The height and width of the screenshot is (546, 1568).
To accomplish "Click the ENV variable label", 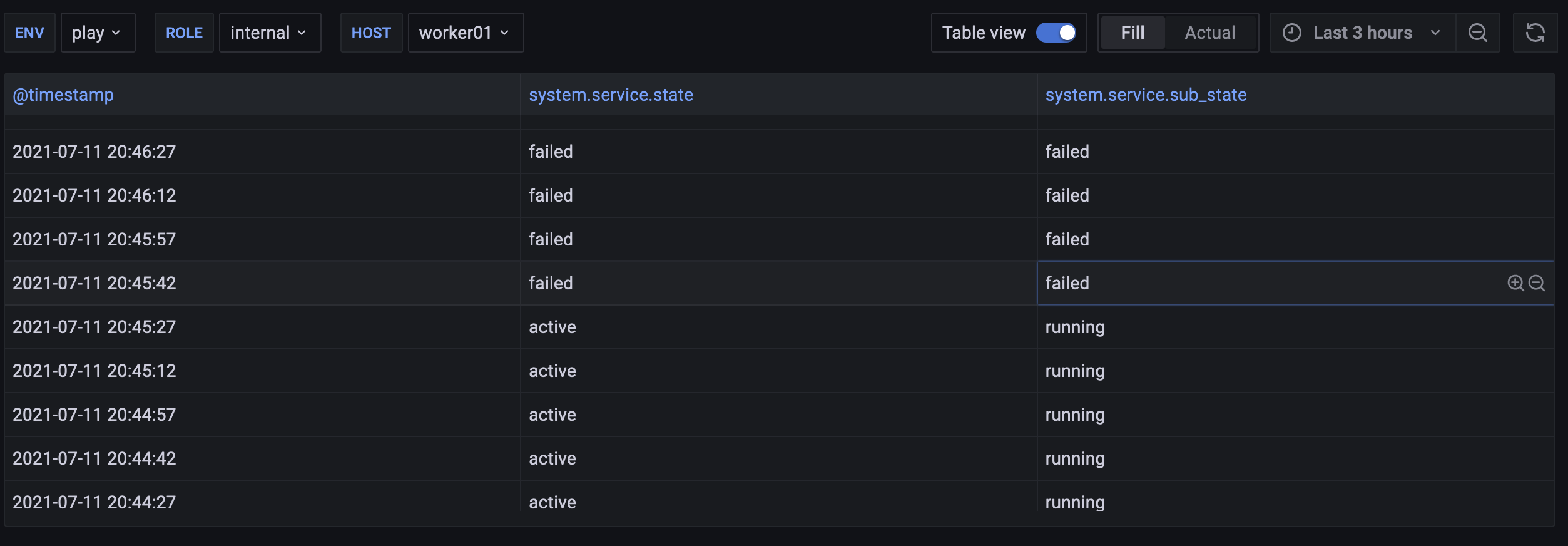I will (x=30, y=33).
